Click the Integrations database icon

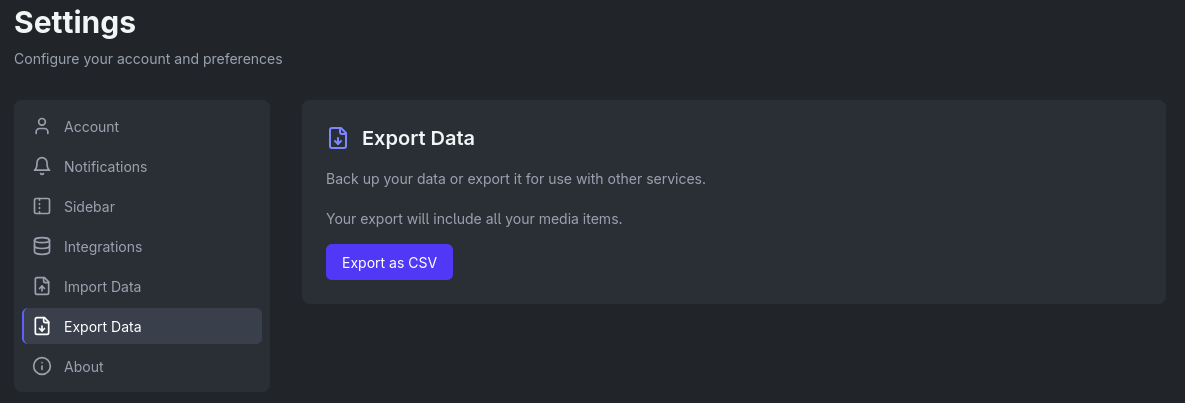[42, 247]
